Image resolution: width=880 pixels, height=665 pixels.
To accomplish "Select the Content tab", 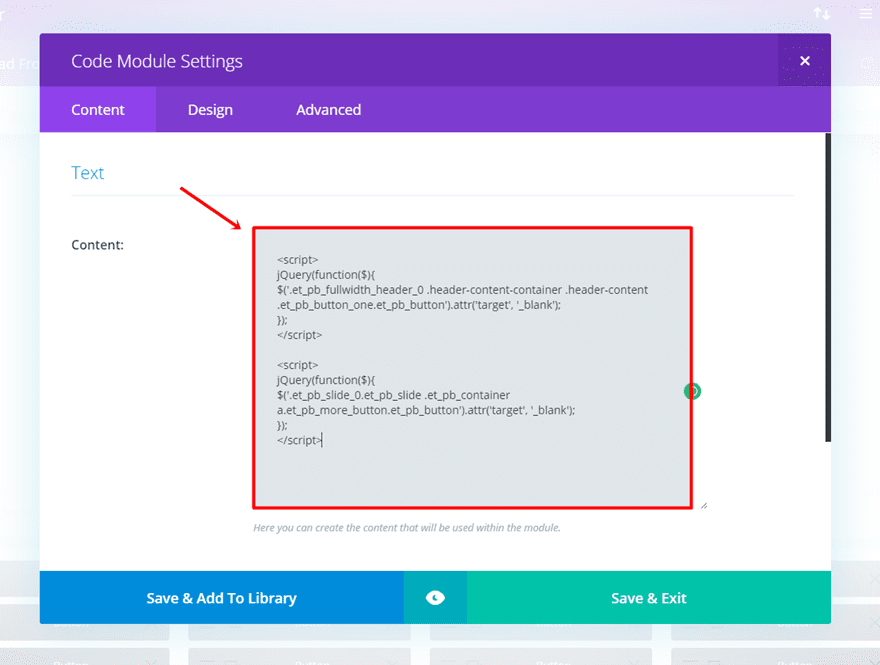I will coord(98,110).
